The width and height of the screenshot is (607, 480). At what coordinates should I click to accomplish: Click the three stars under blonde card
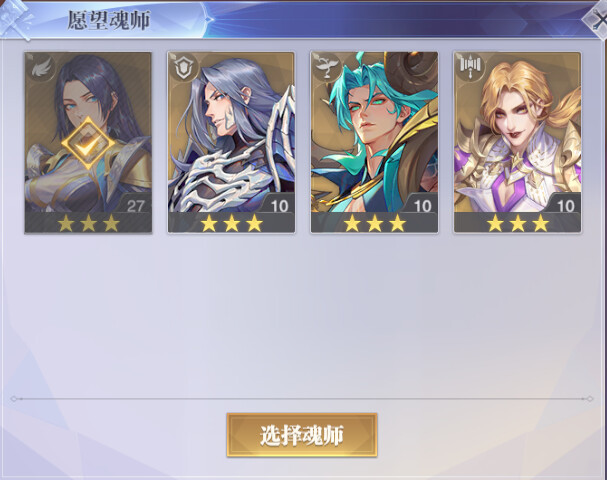click(518, 223)
